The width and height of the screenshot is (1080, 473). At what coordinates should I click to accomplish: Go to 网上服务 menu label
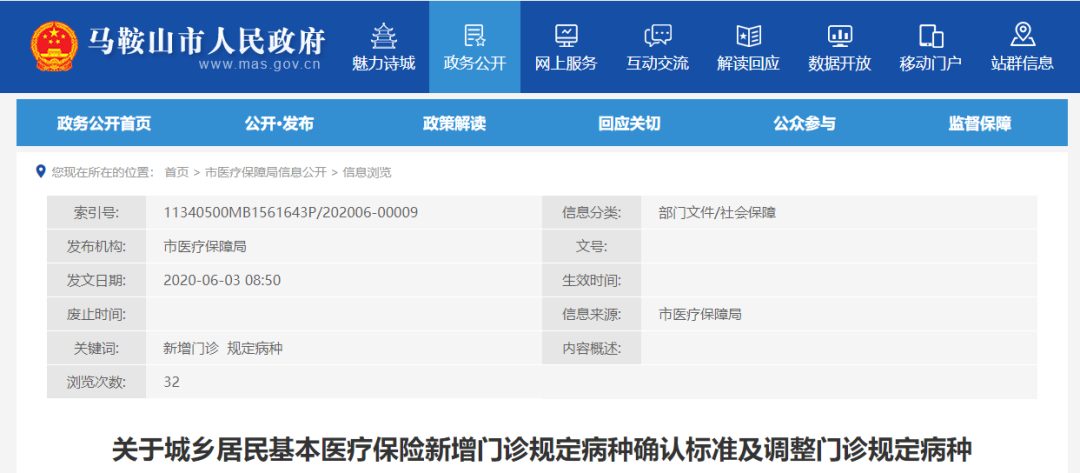565,64
